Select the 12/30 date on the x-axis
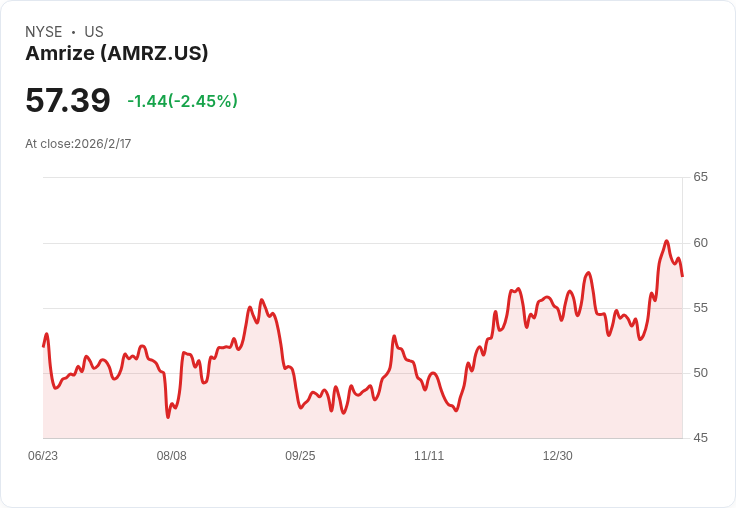736x508 pixels. 557,455
